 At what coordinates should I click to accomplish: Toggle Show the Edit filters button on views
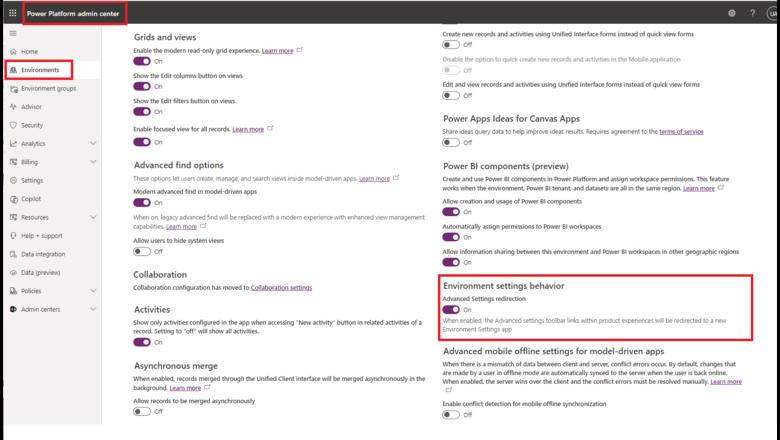142,111
